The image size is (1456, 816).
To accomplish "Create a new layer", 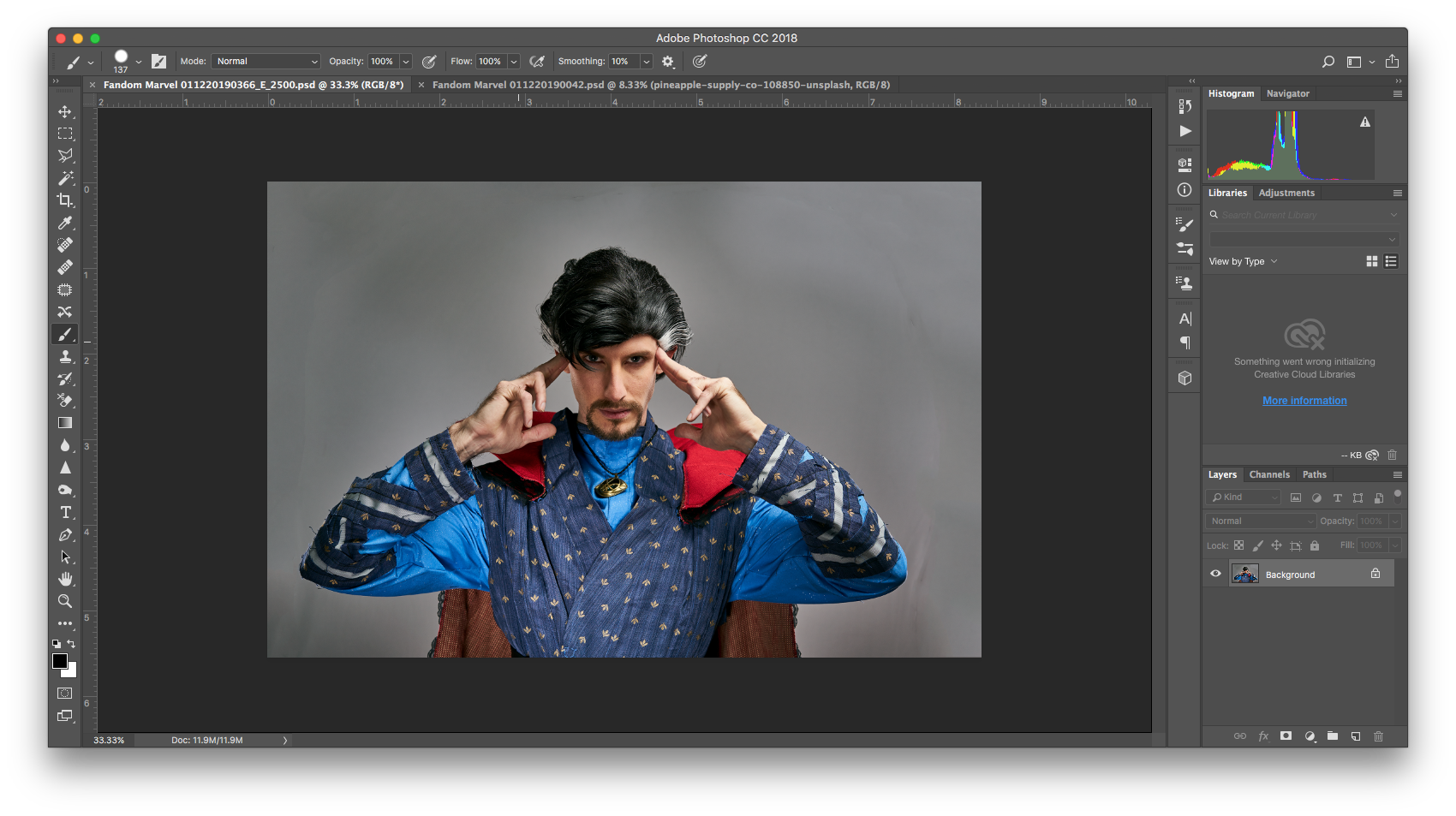I will coord(1356,736).
